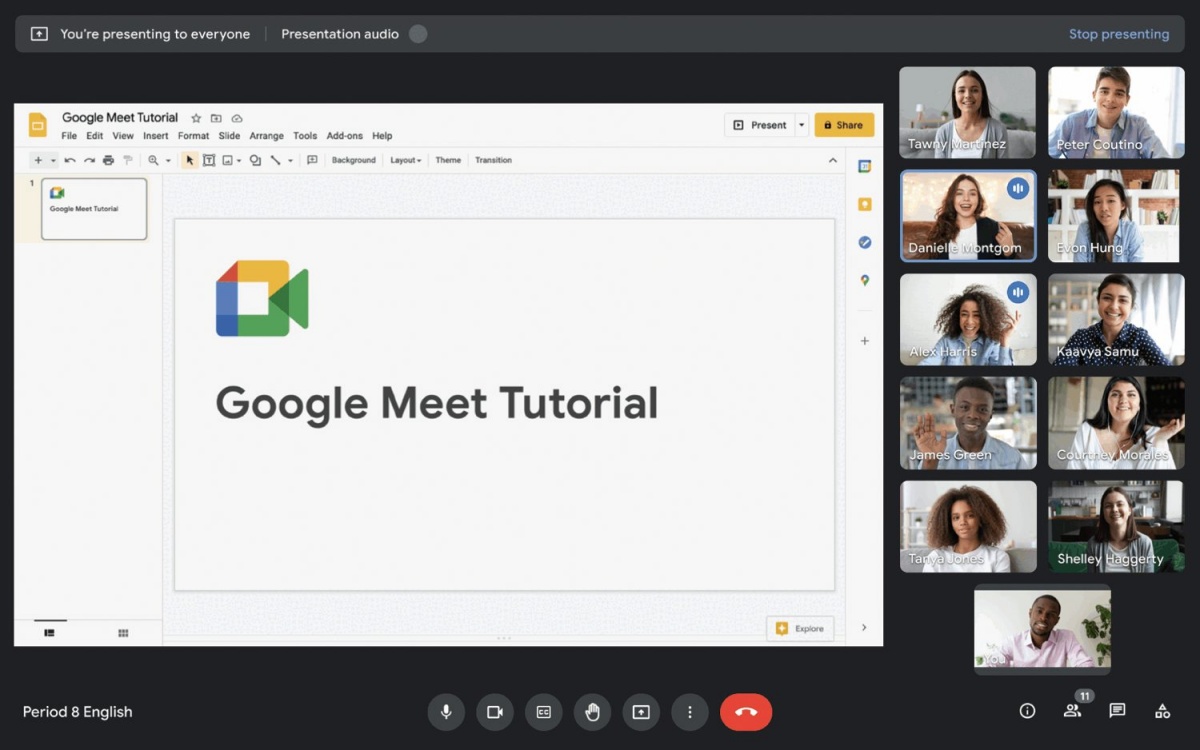
Task: Click the Background button
Action: coord(354,160)
